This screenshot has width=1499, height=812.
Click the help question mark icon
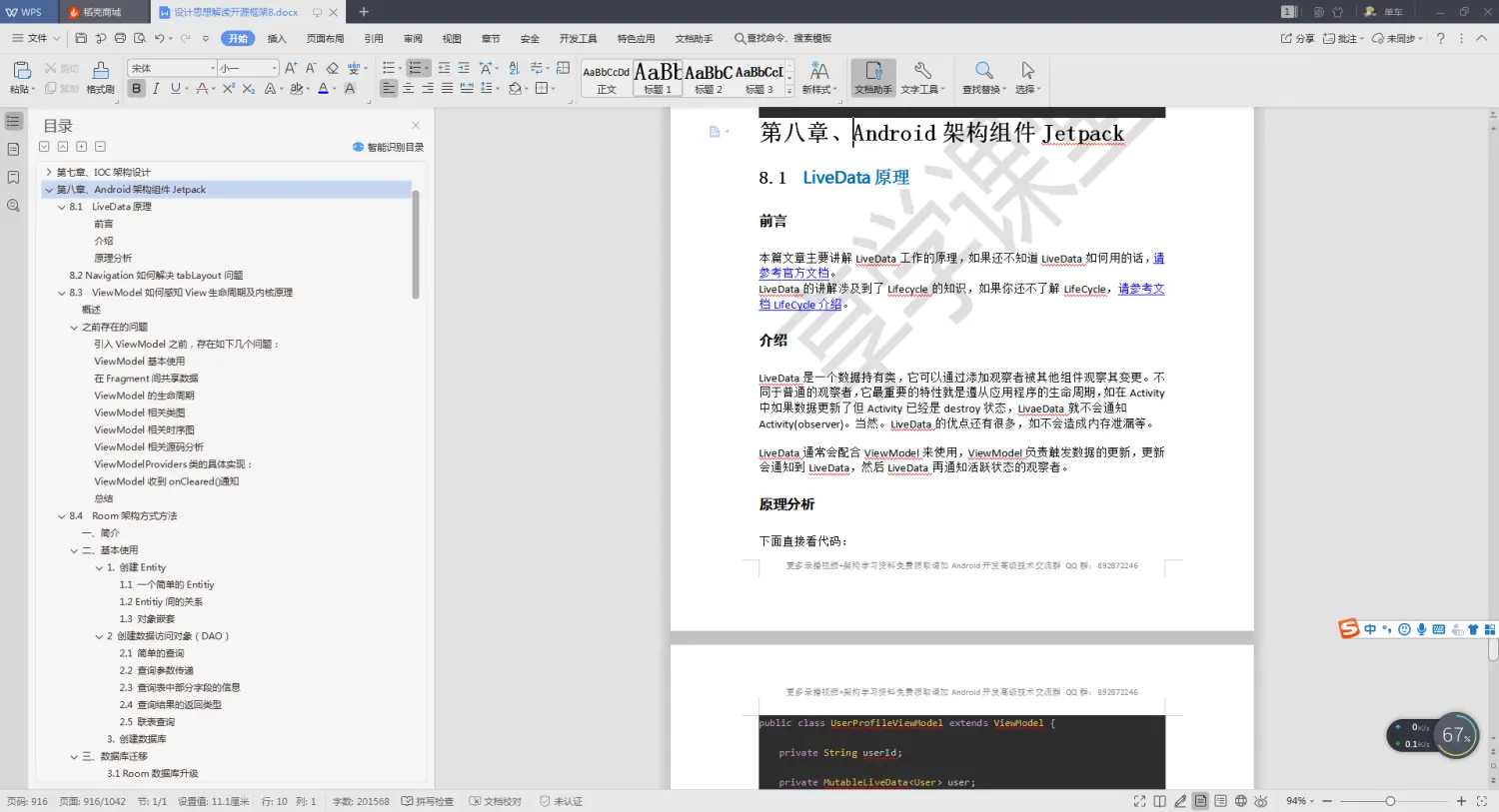pyautogui.click(x=1440, y=38)
